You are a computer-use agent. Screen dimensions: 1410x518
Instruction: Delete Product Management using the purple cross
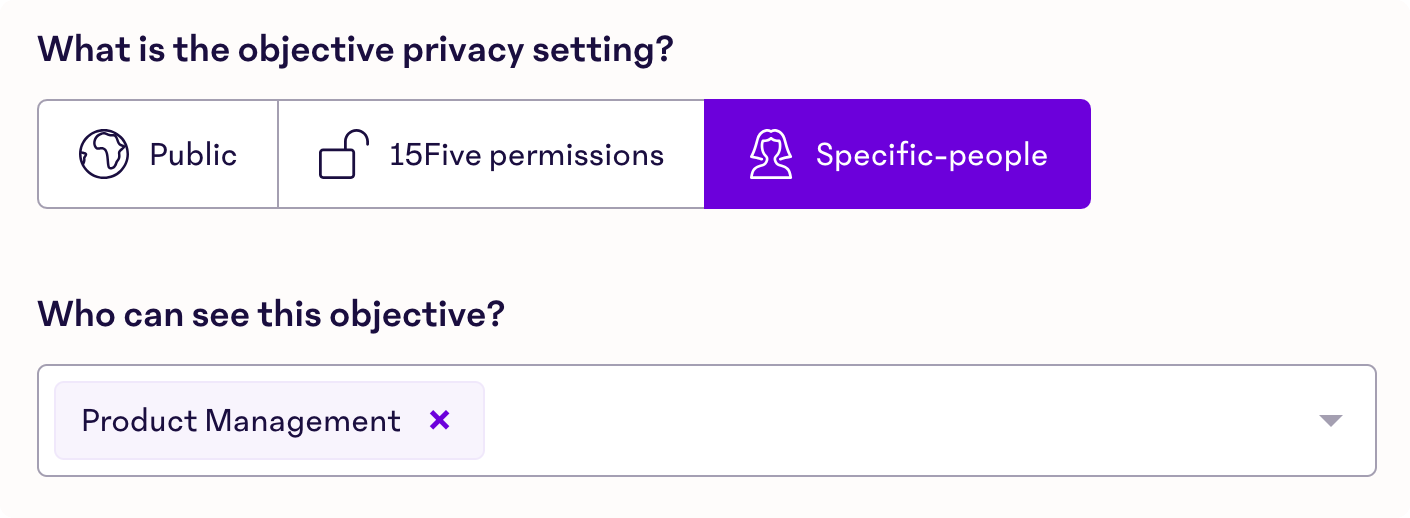pyautogui.click(x=439, y=420)
